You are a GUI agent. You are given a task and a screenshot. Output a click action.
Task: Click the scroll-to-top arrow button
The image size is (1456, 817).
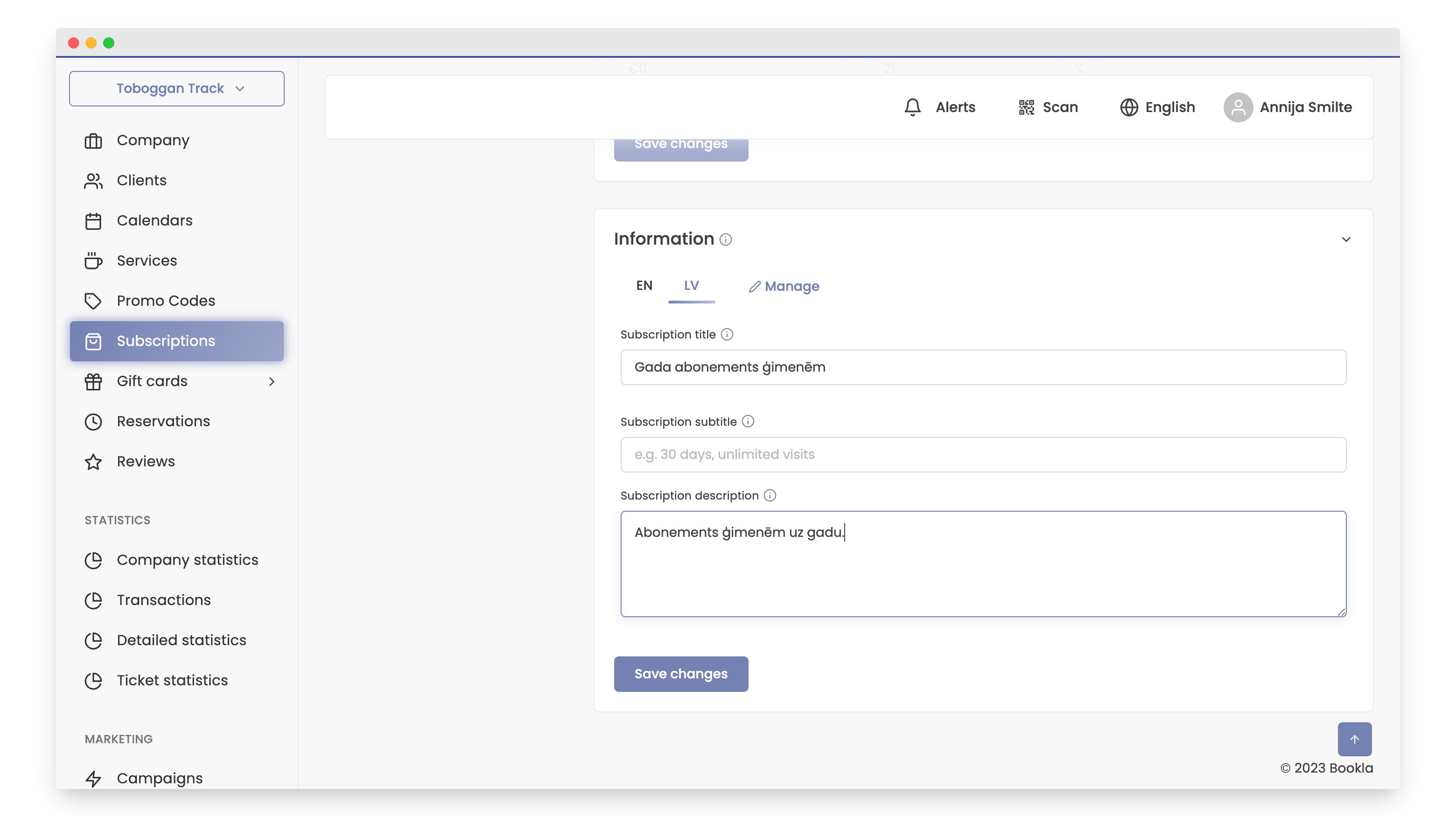pos(1354,739)
